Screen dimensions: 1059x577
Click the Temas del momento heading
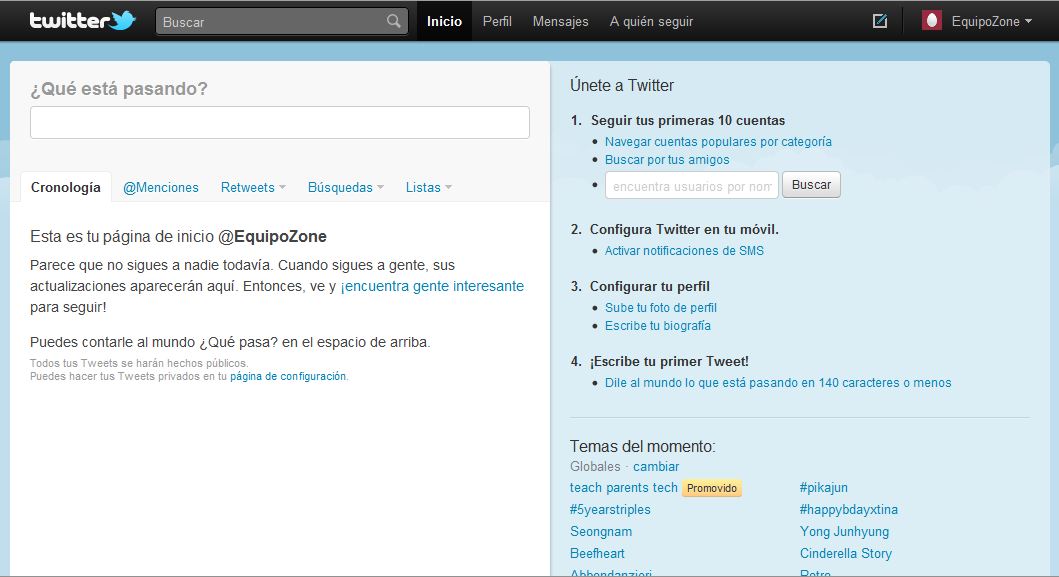click(642, 447)
